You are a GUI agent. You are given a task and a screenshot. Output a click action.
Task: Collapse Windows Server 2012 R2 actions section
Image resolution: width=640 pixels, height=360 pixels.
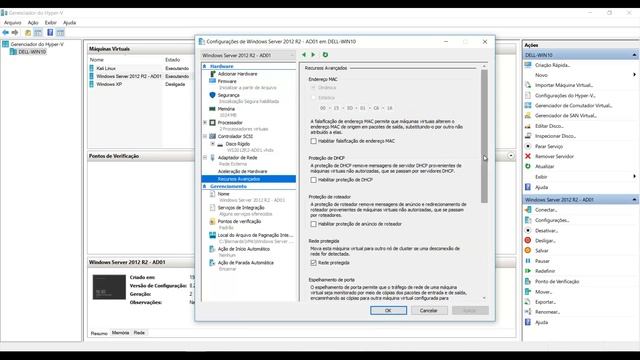point(634,200)
